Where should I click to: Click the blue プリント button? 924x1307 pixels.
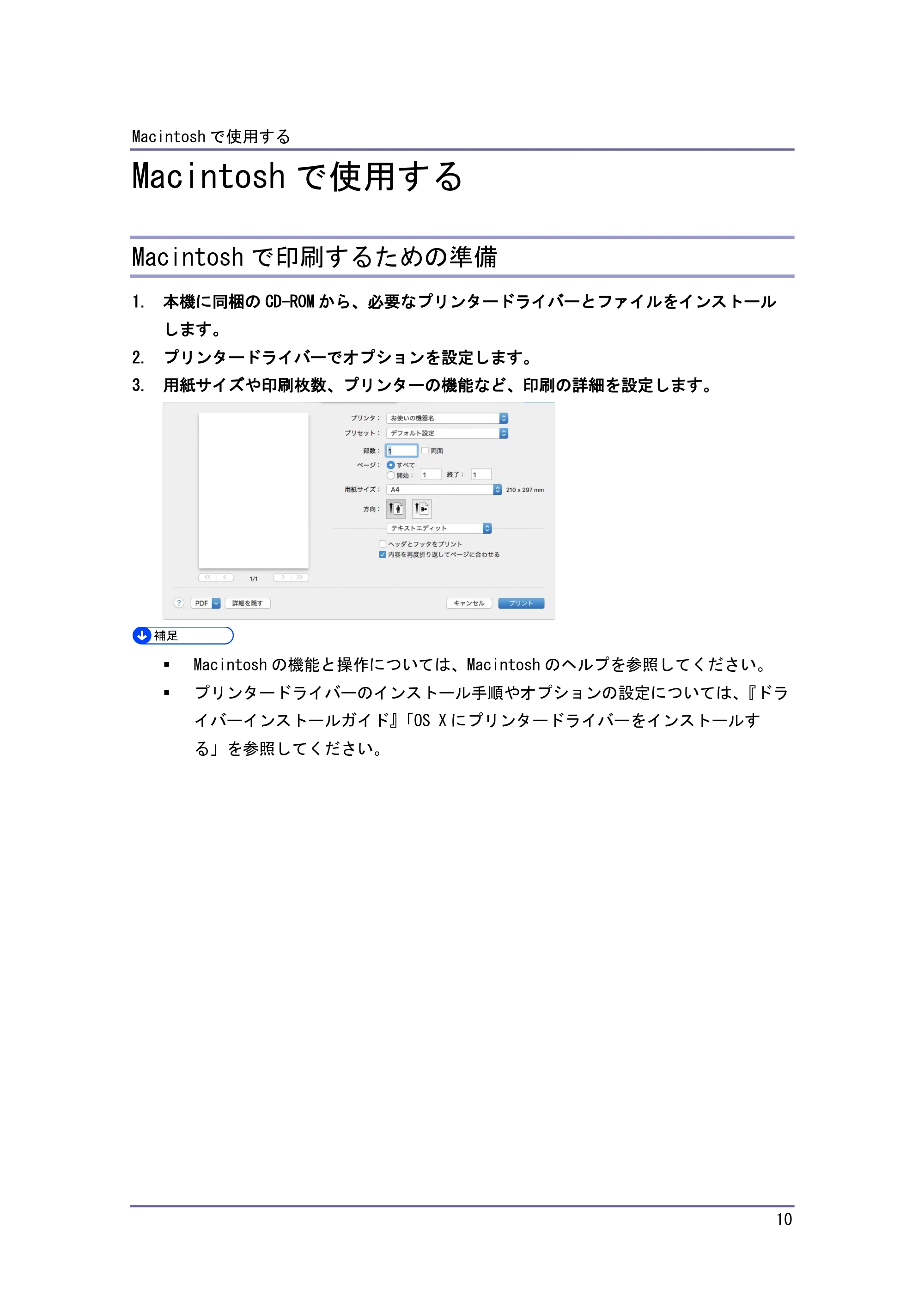pyautogui.click(x=521, y=603)
